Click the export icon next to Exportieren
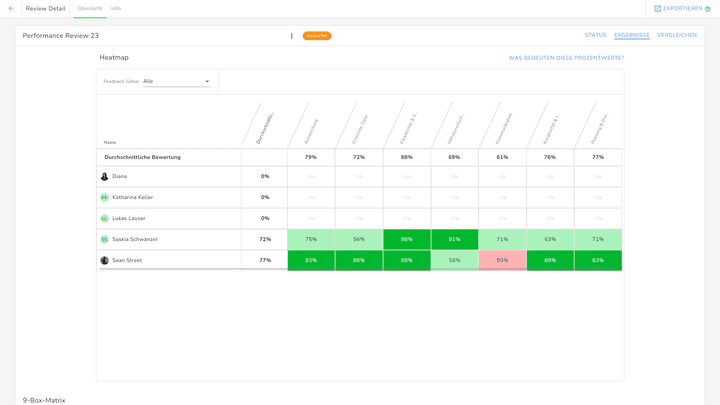720x405 pixels. tap(657, 8)
